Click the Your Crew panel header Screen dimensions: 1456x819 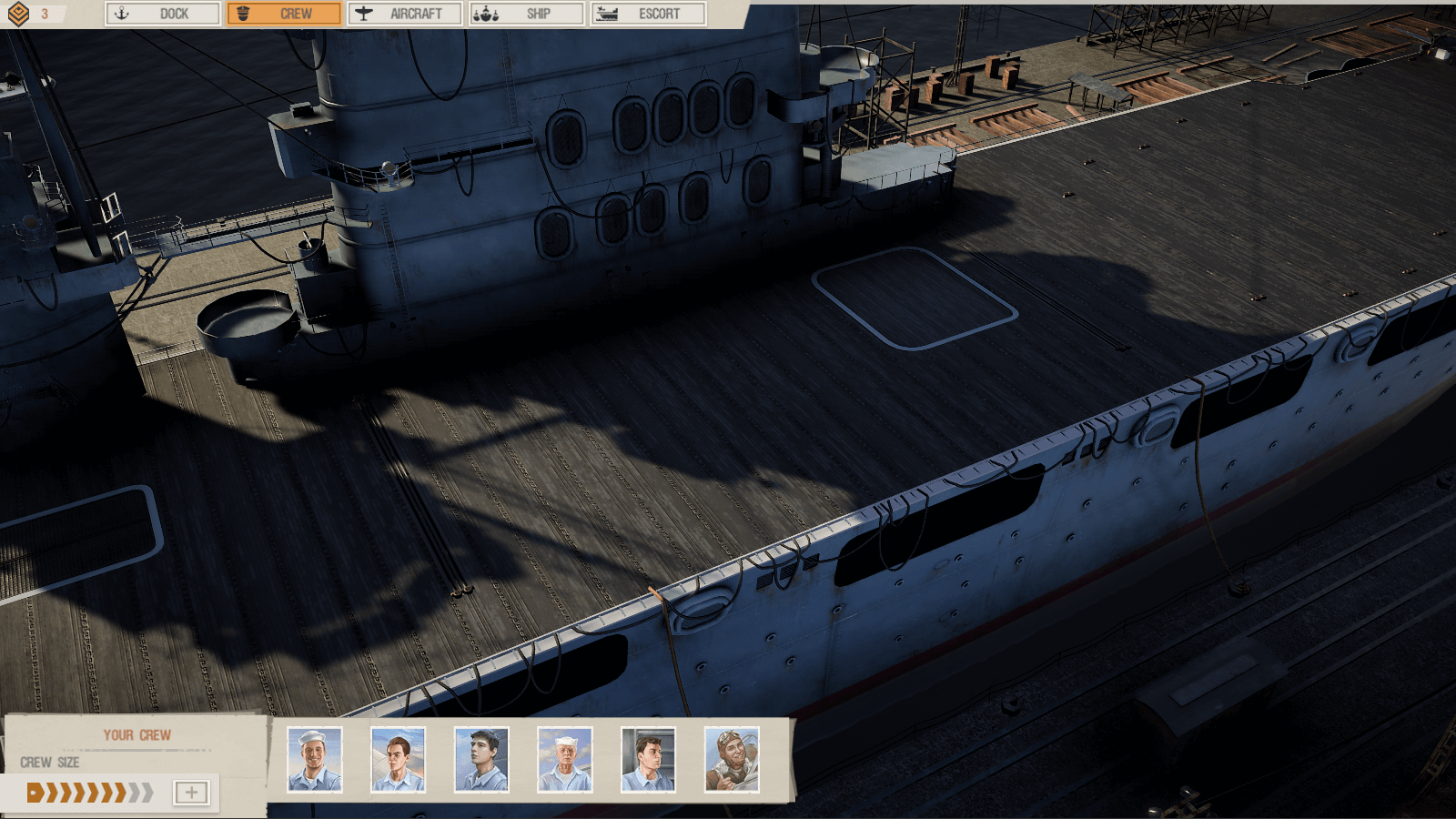[136, 735]
